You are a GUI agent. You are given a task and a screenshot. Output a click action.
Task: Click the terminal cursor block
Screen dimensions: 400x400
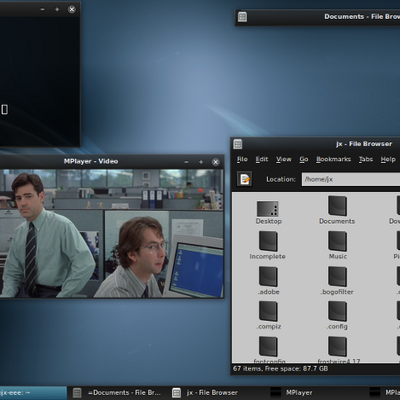point(5,109)
